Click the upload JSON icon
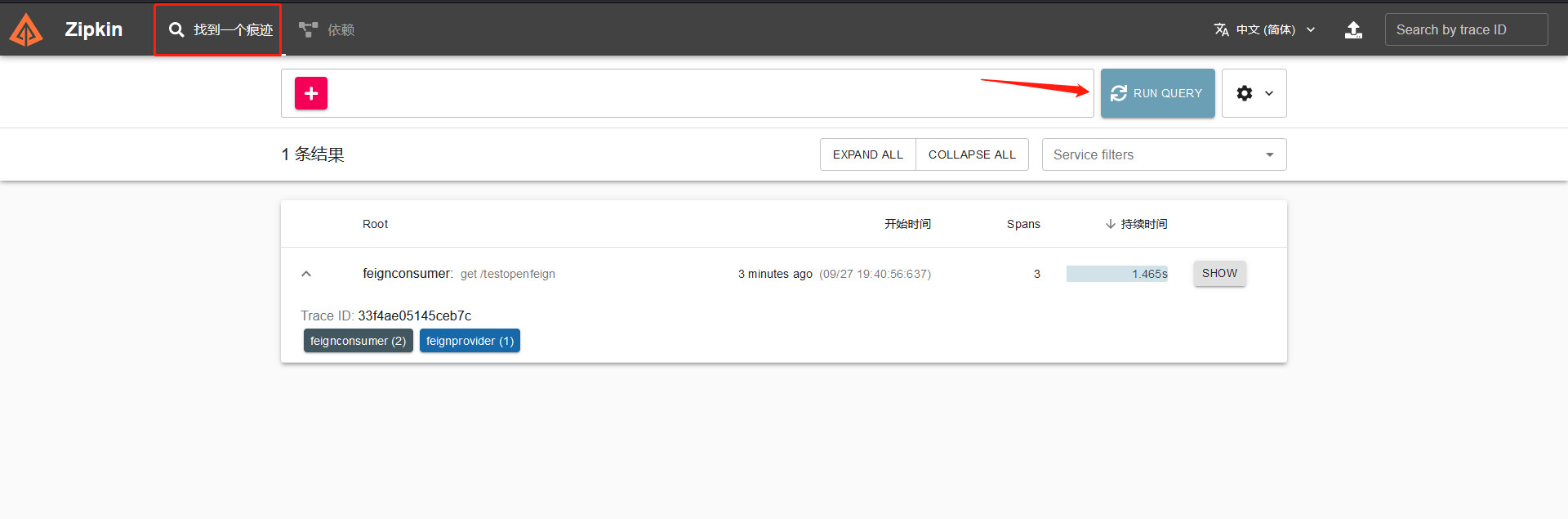Image resolution: width=1568 pixels, height=519 pixels. click(x=1353, y=29)
